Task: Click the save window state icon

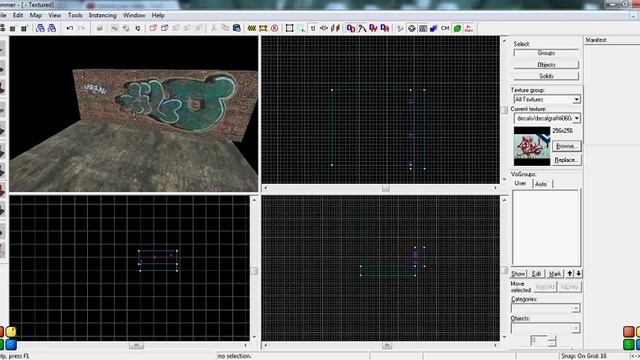Action: (x=52, y=28)
